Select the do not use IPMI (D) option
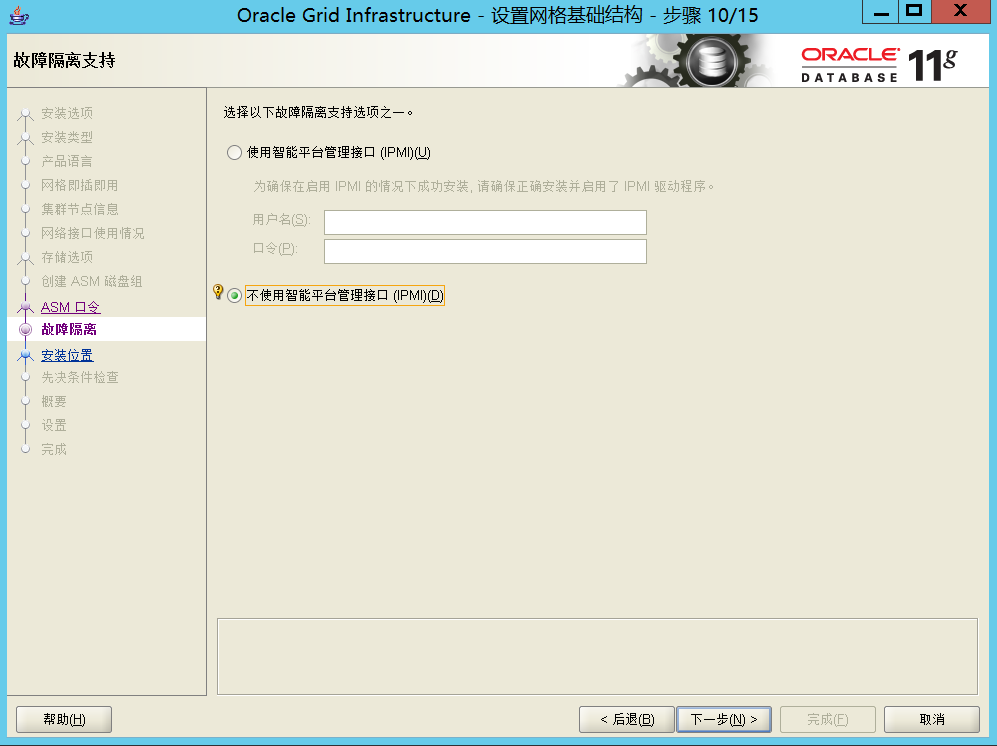This screenshot has width=997, height=746. pyautogui.click(x=234, y=296)
